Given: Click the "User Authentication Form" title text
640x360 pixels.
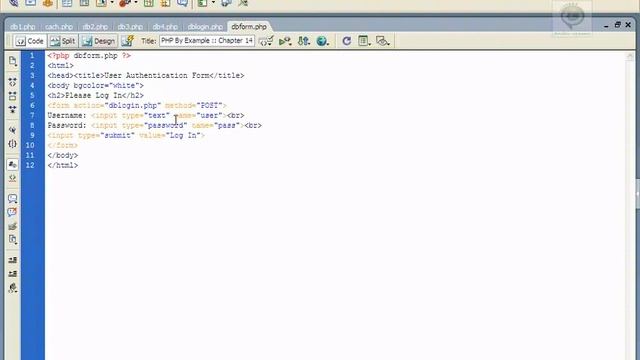Looking at the screenshot, I should tap(157, 76).
